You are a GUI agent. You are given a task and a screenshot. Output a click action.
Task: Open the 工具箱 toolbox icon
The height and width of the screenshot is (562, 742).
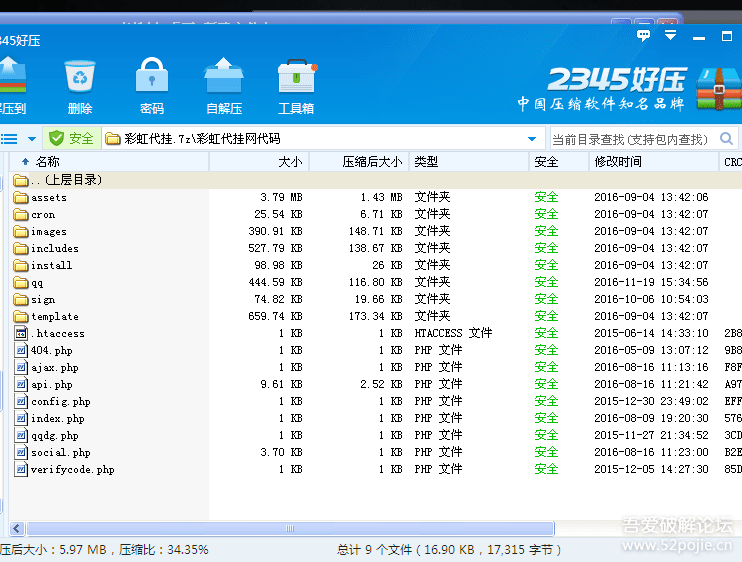297,76
